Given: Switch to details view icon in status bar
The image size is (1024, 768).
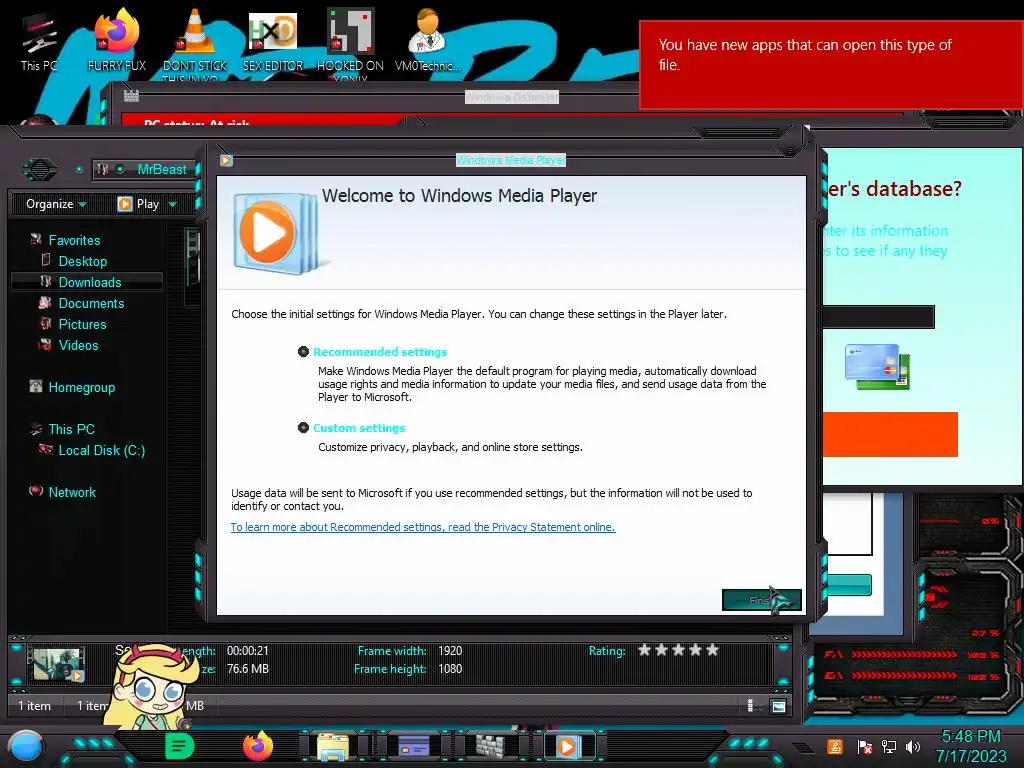Looking at the screenshot, I should pyautogui.click(x=750, y=705).
